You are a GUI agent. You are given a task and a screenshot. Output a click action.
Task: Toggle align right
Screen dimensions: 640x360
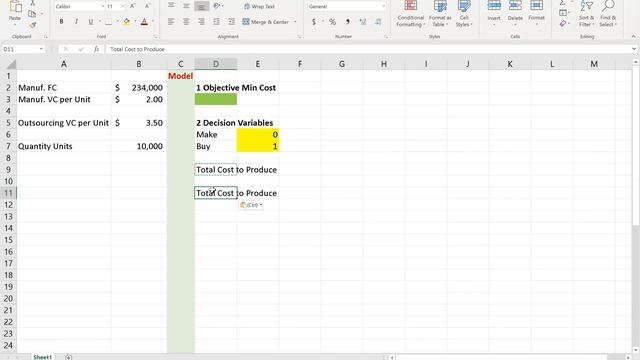201,22
